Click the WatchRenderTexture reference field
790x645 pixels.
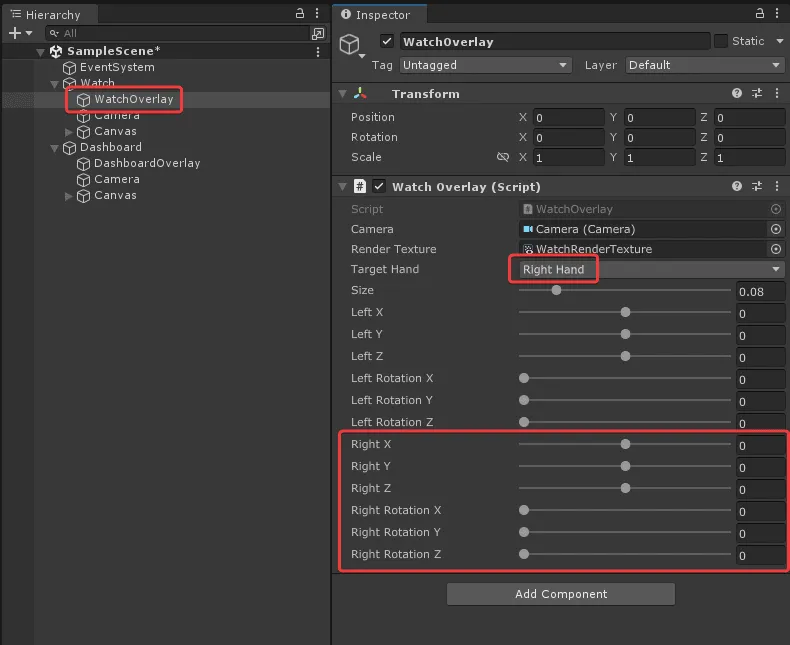coord(642,249)
